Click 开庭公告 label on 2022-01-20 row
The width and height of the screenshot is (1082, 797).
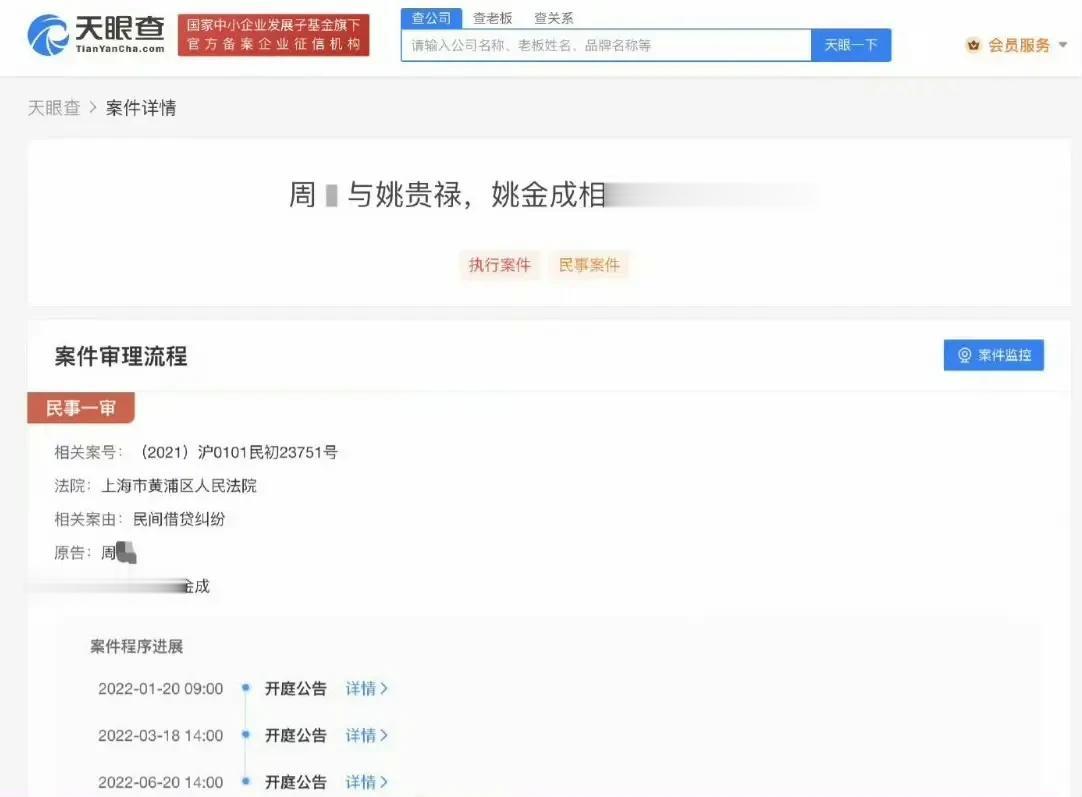tap(296, 689)
